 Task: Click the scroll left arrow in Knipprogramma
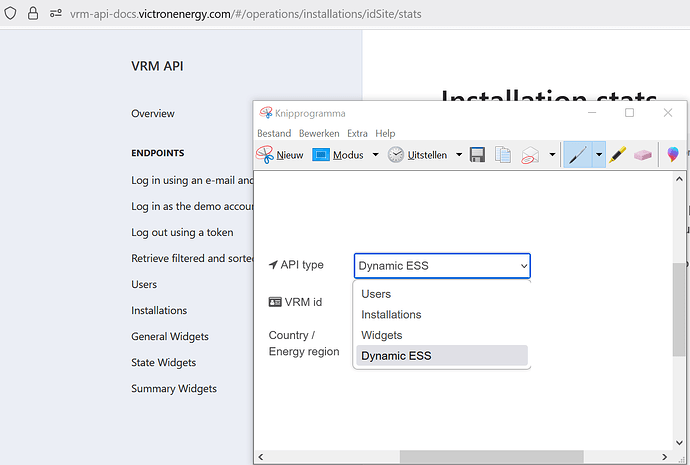(261, 457)
